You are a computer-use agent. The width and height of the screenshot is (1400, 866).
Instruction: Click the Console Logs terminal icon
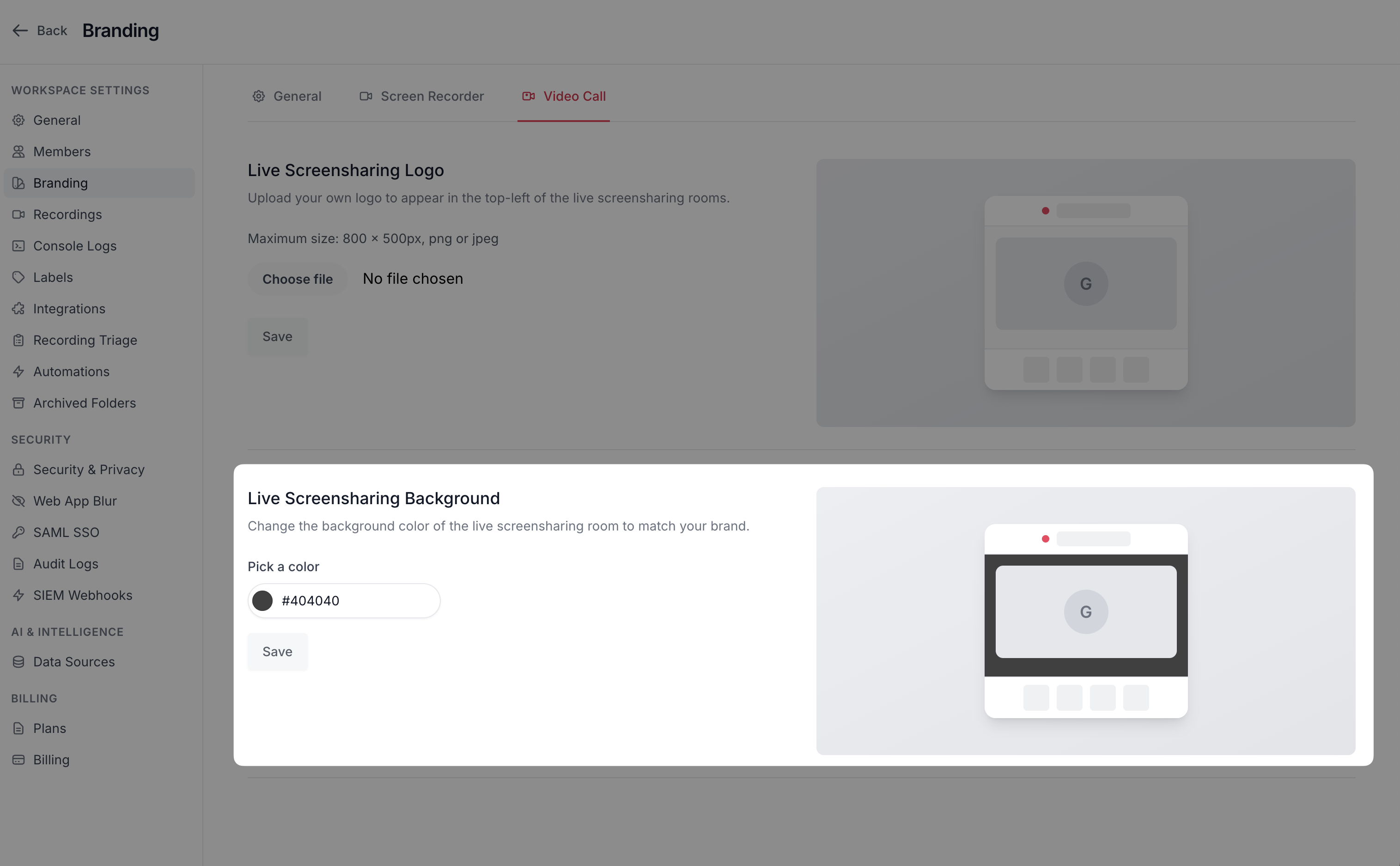tap(18, 246)
